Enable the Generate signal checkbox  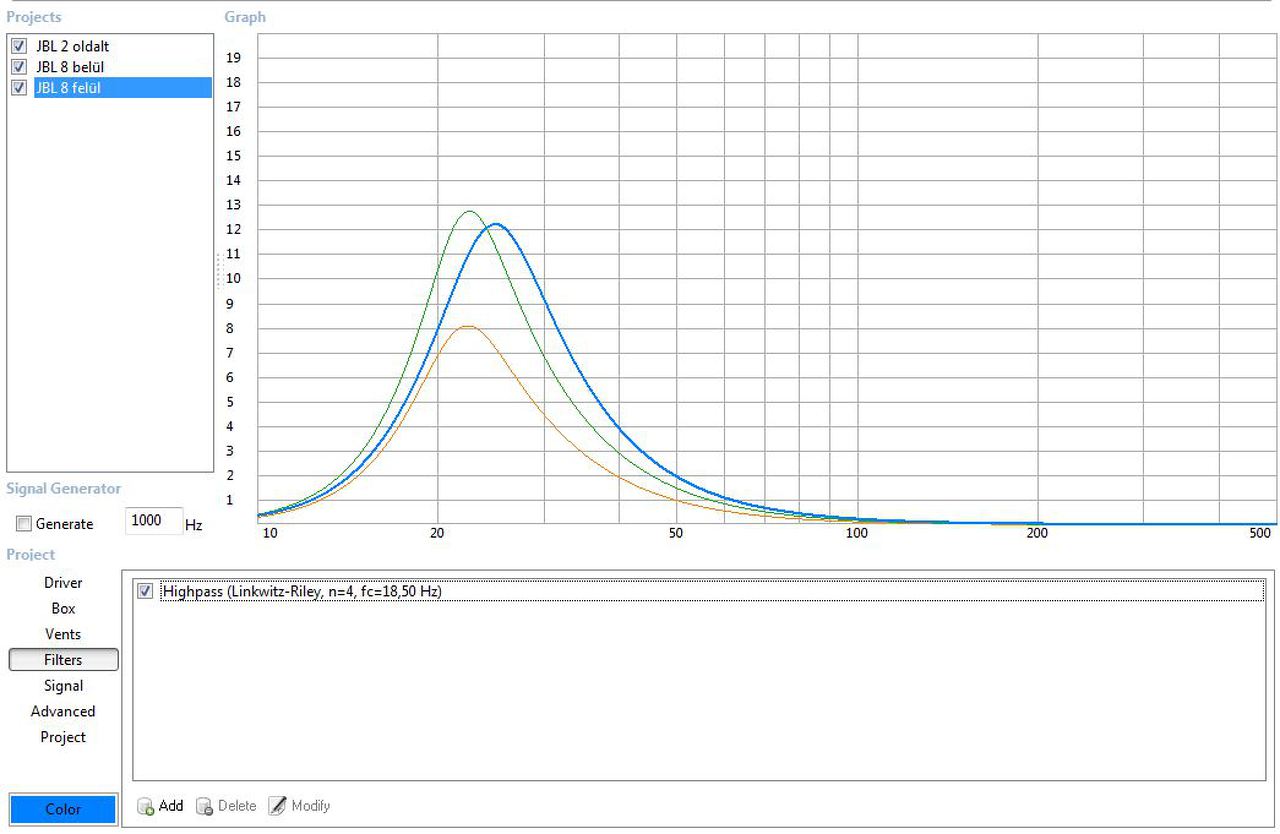24,524
